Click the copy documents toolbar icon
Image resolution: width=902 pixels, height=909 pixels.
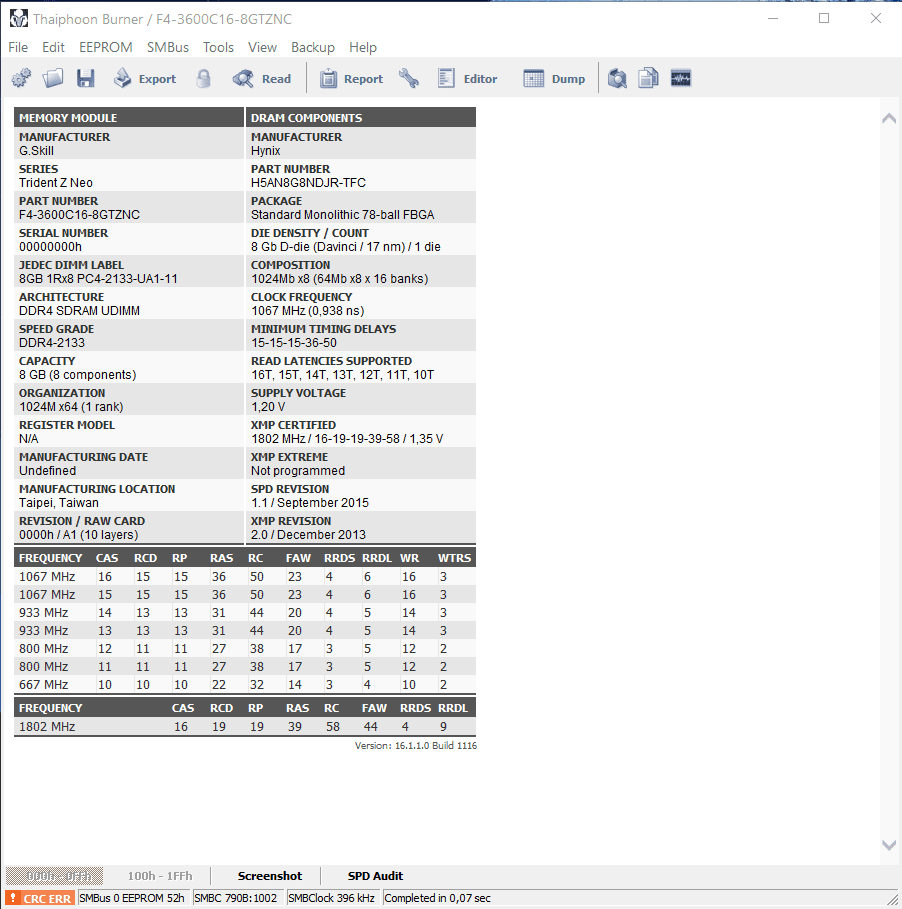[x=648, y=78]
